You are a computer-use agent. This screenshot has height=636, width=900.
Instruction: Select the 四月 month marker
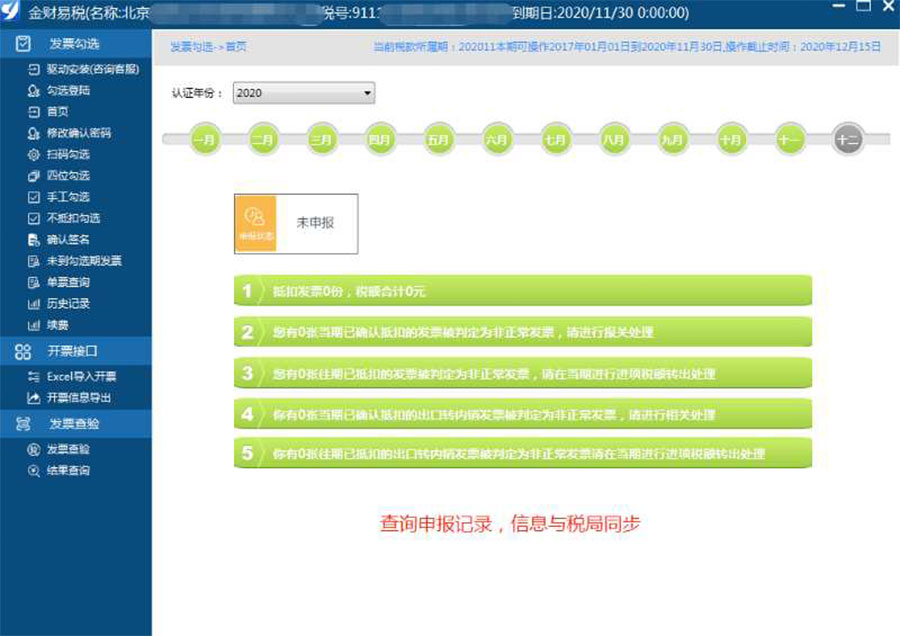point(379,139)
